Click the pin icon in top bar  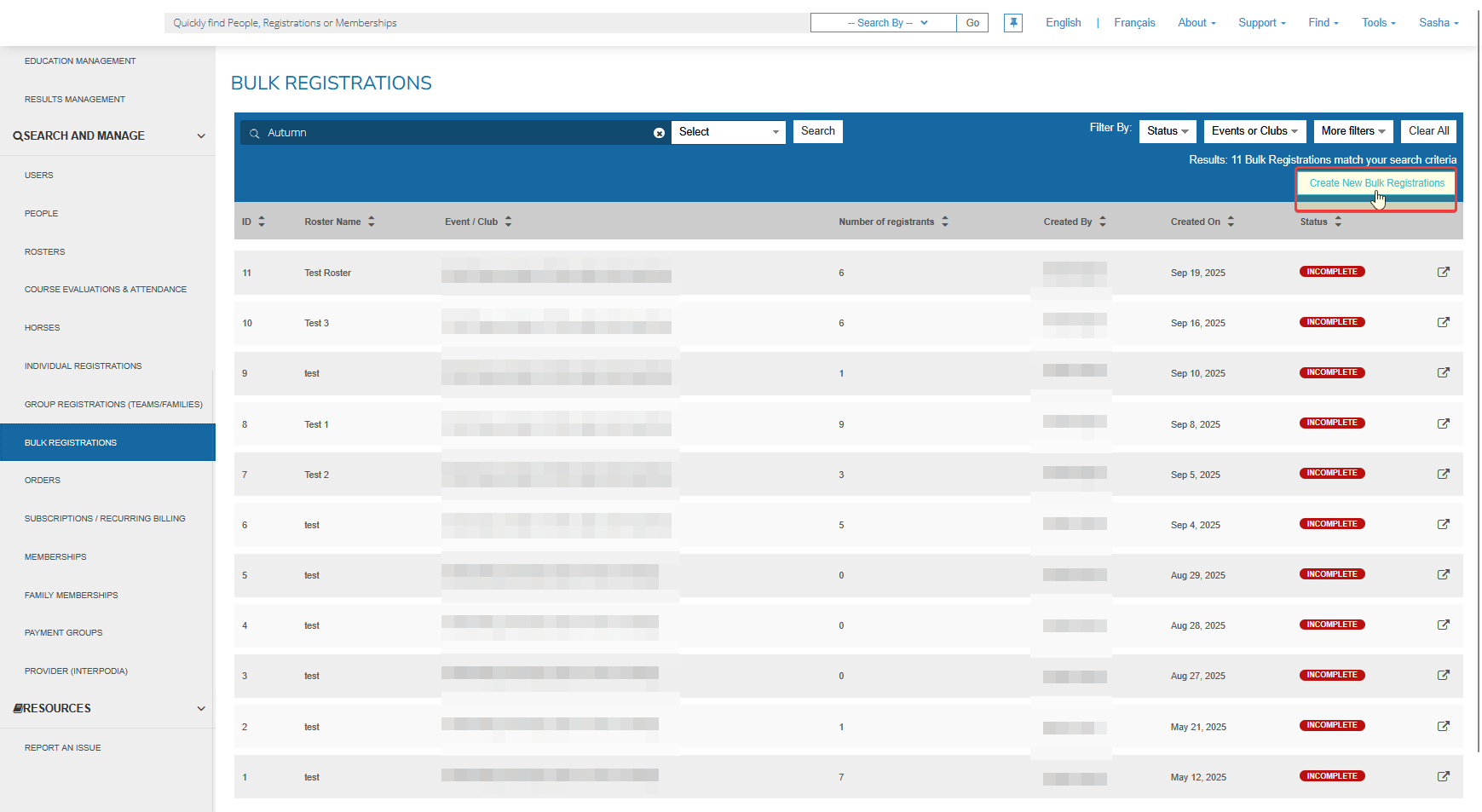click(x=1012, y=23)
